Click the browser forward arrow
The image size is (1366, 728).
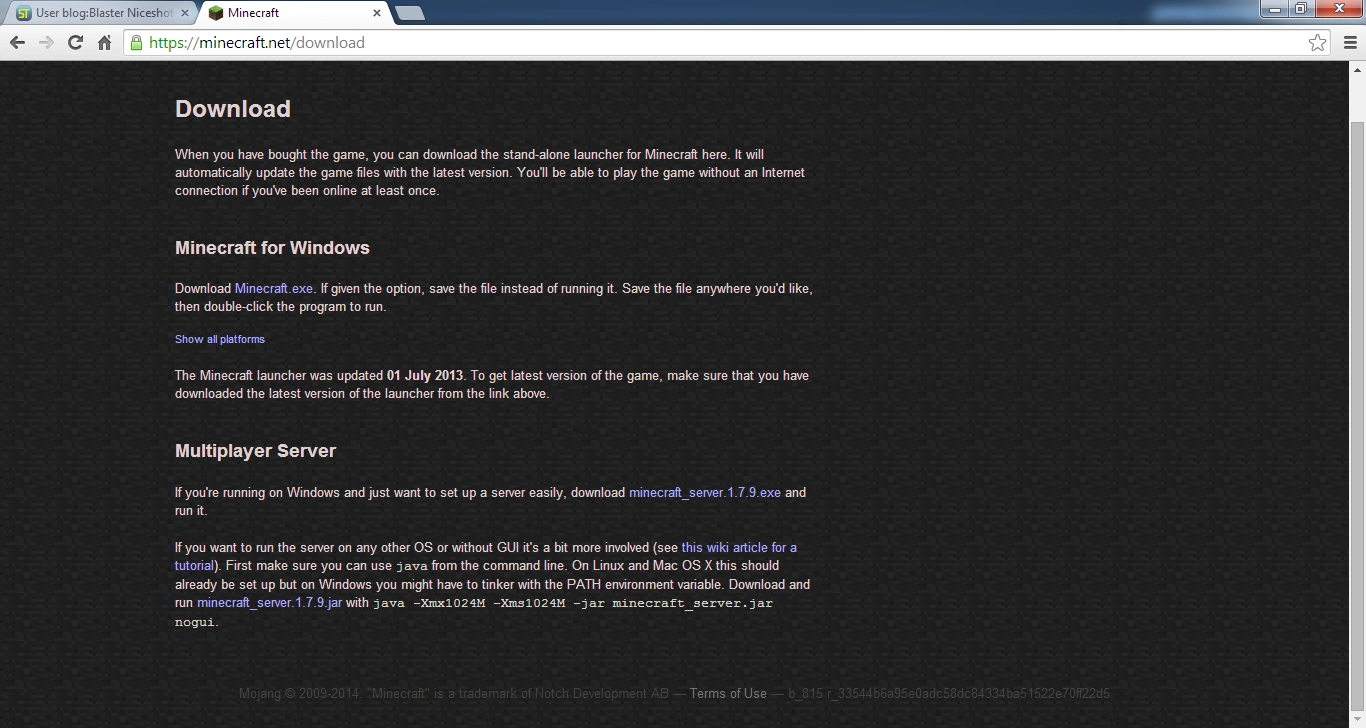click(x=46, y=43)
